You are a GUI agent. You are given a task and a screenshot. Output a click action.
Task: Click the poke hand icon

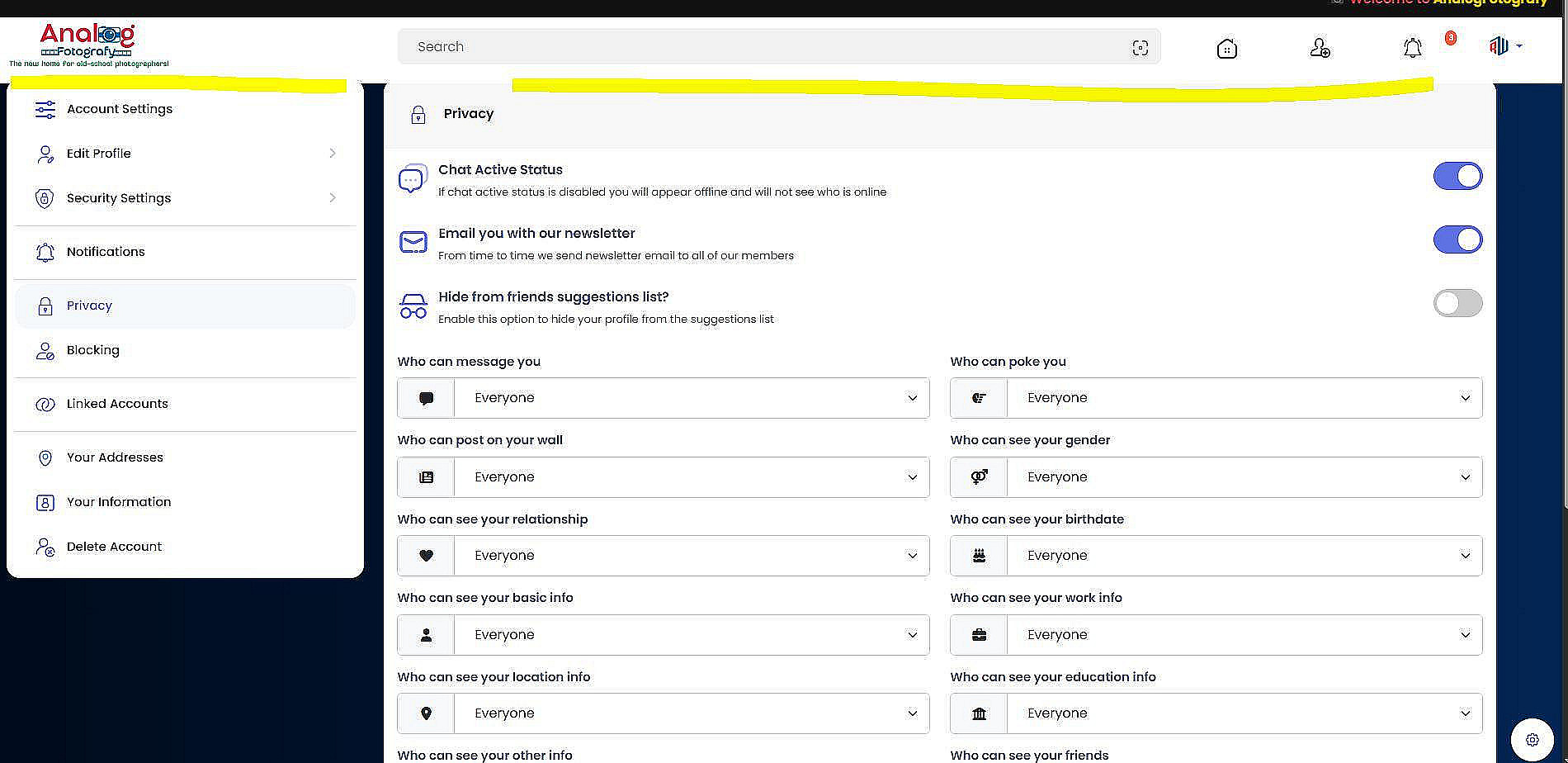pos(979,398)
